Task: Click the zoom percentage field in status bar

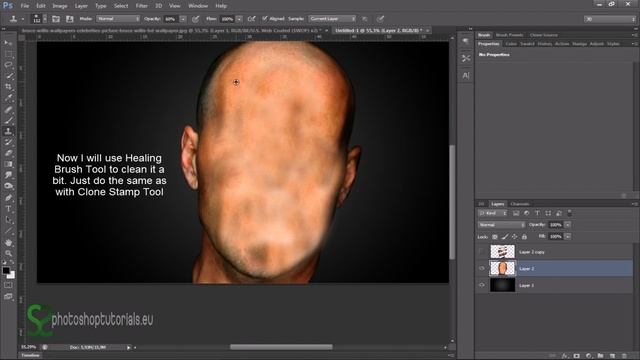Action: click(29, 347)
